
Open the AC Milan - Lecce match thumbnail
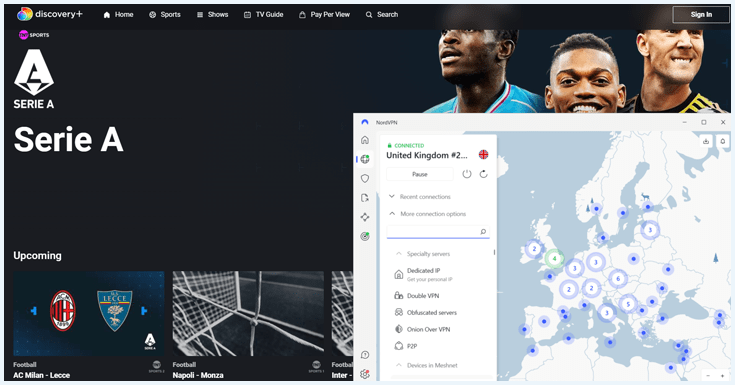(89, 313)
